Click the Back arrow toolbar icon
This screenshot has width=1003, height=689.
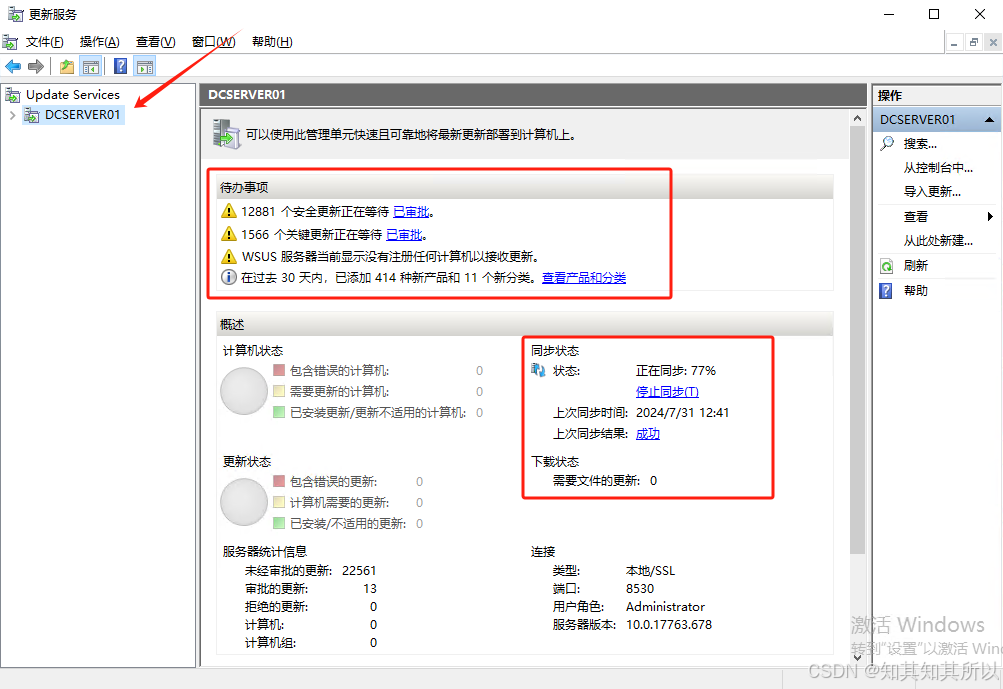[13, 67]
